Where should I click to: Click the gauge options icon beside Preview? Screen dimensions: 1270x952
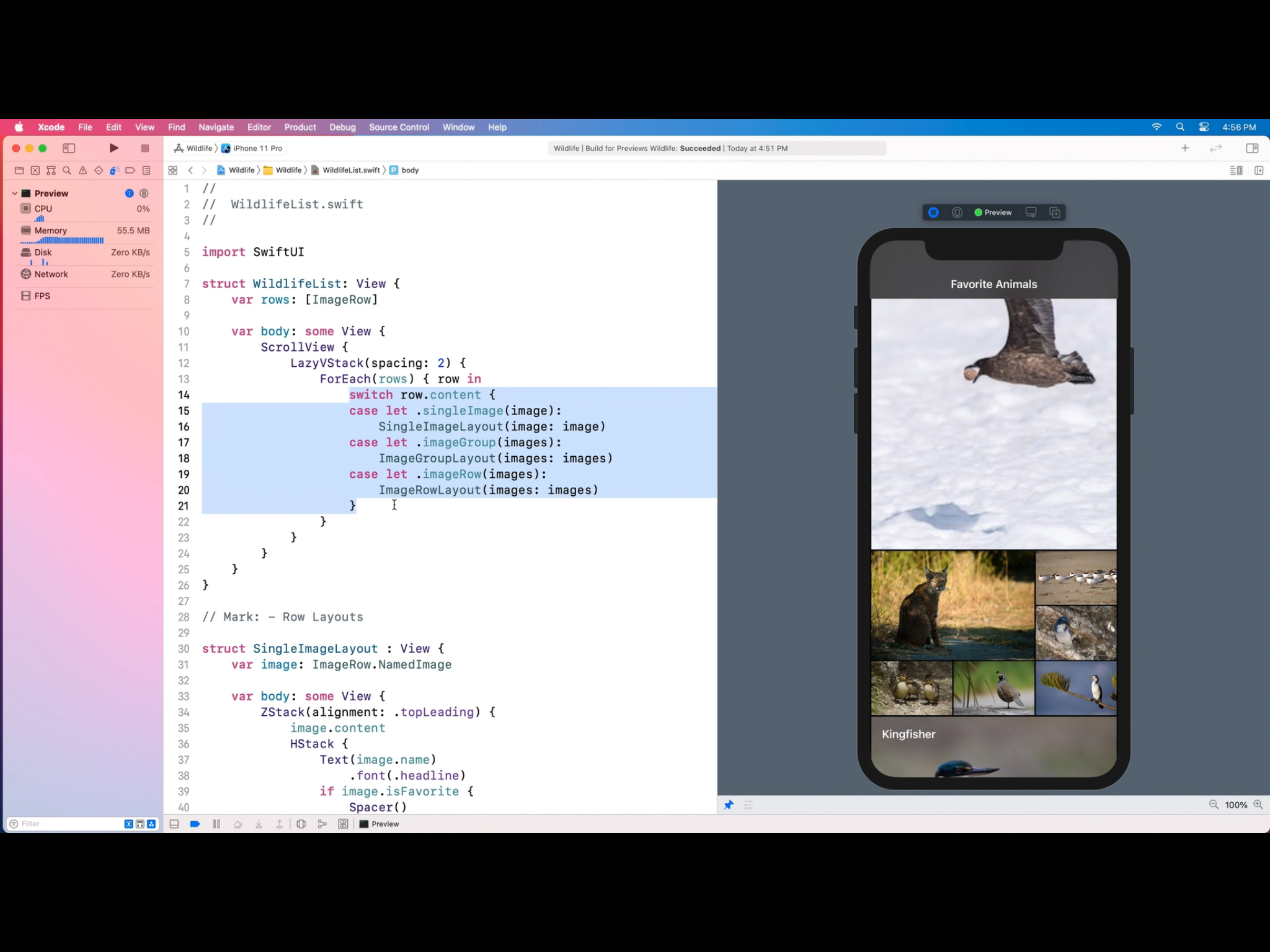144,193
